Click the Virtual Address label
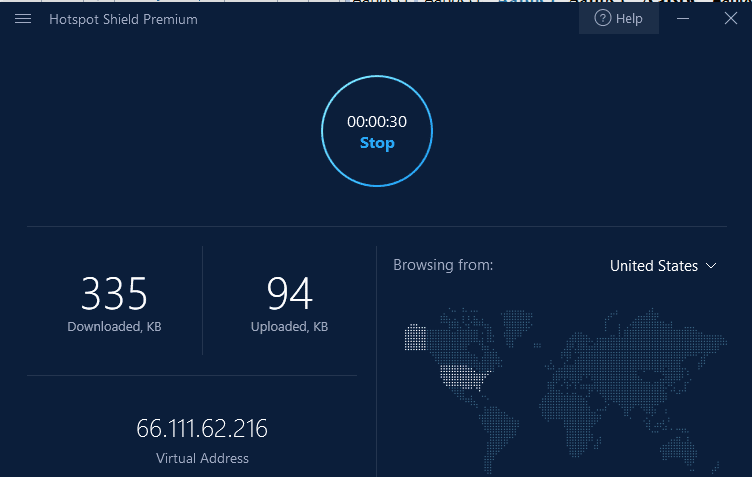Screen dimensions: 752x477 point(202,458)
